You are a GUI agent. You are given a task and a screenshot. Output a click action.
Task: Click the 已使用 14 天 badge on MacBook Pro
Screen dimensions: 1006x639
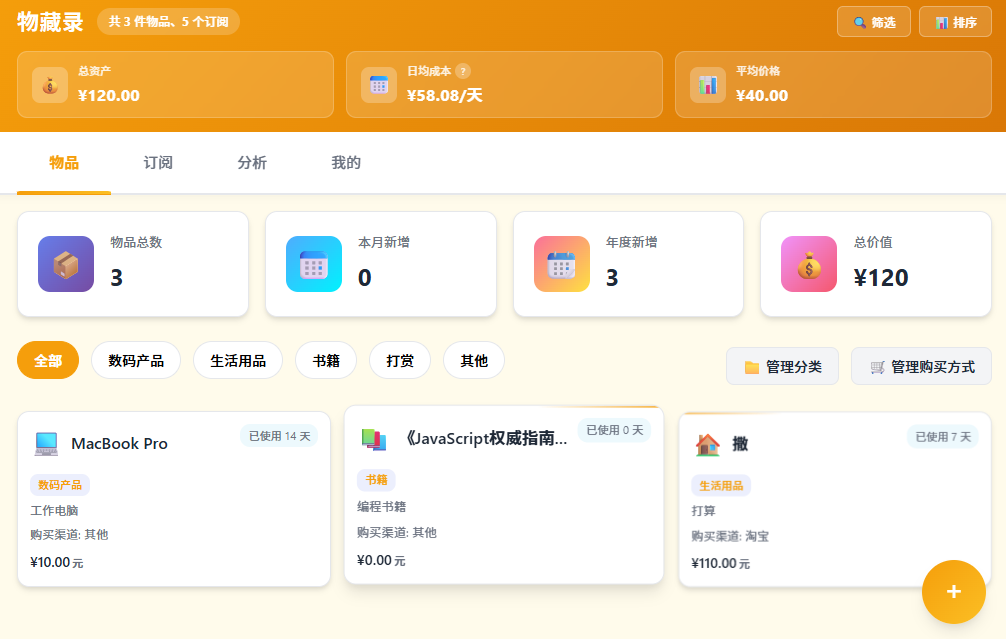(279, 436)
